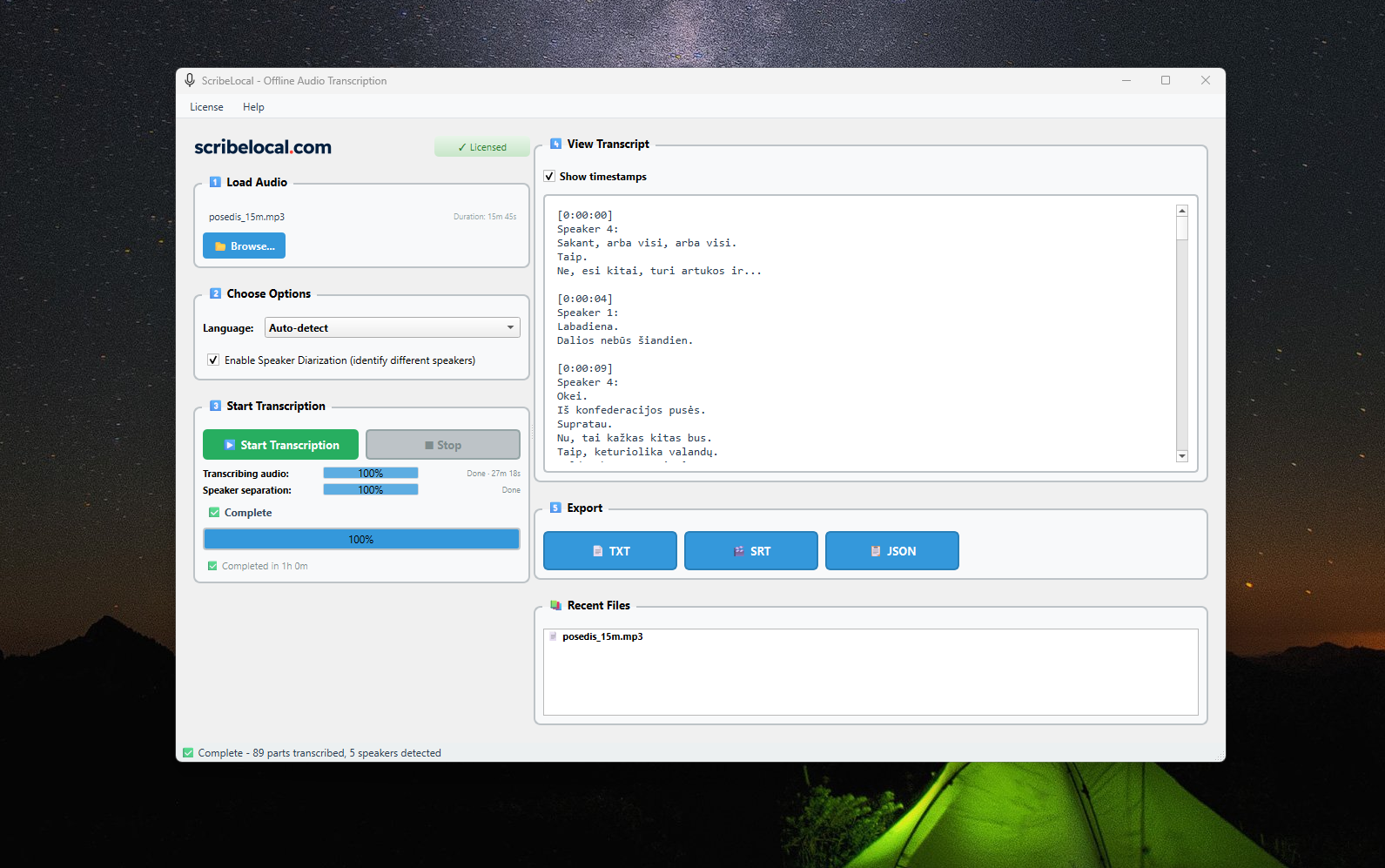Export transcript as SRT subtitles
The height and width of the screenshot is (868, 1385).
click(751, 550)
